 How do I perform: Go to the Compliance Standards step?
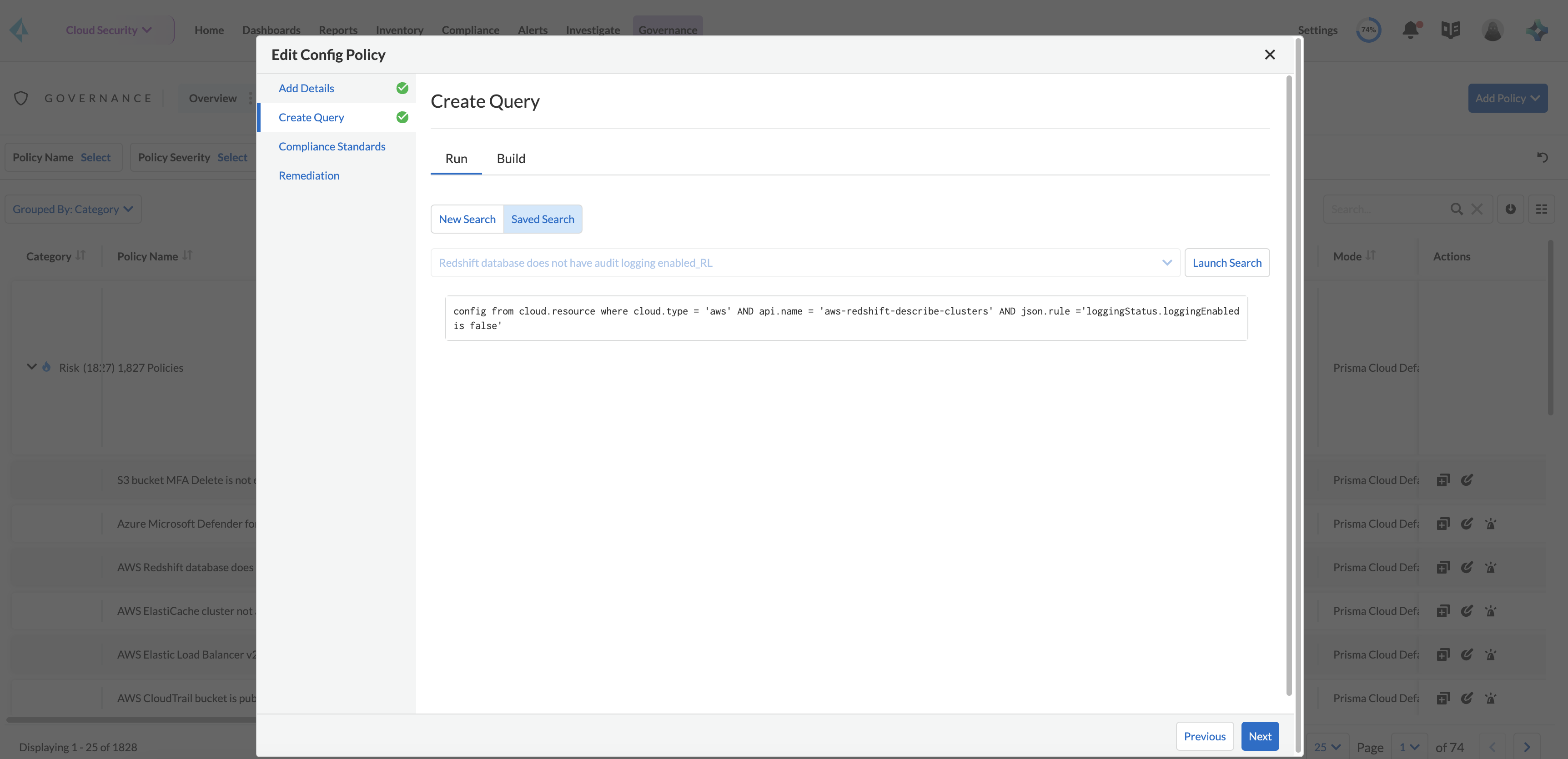click(x=332, y=146)
